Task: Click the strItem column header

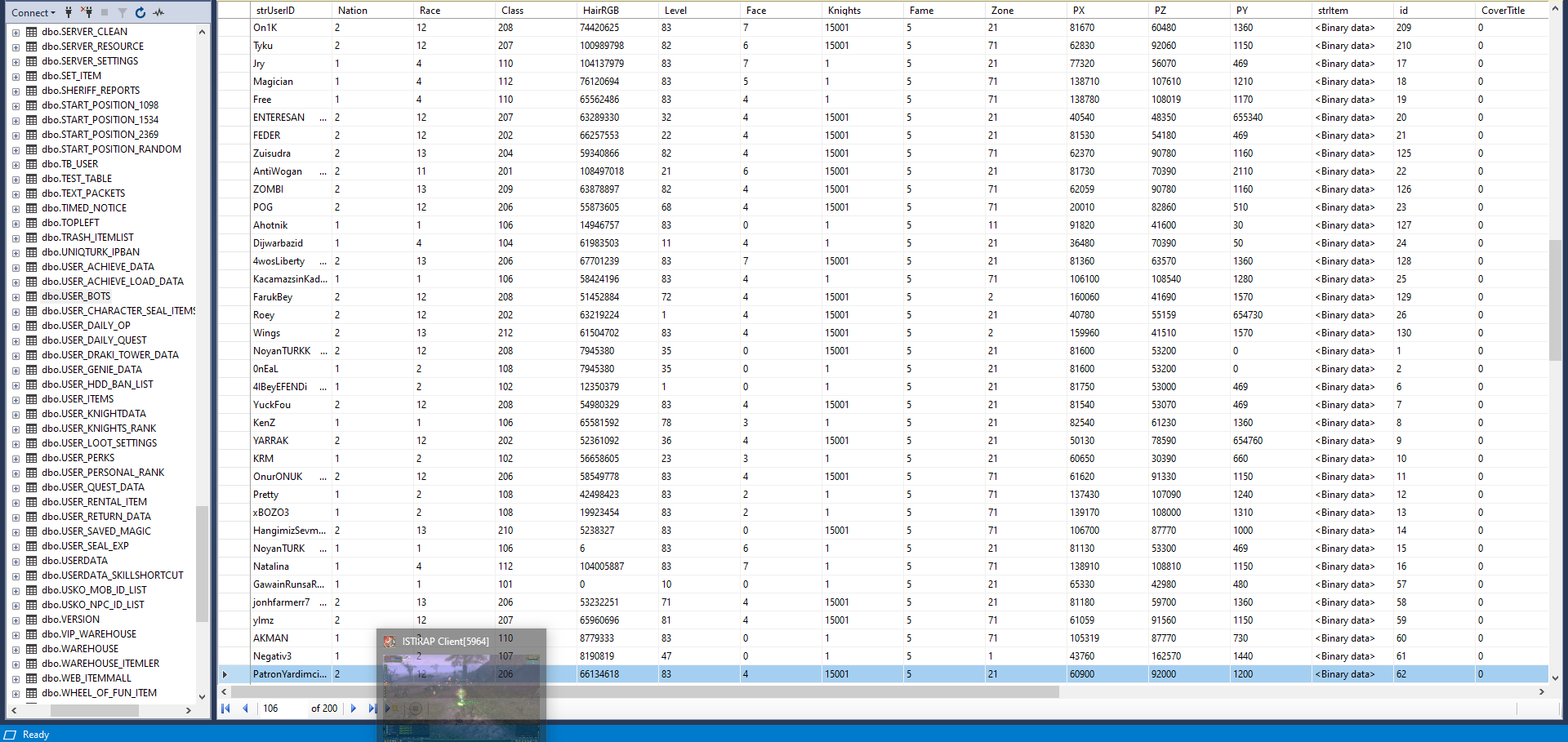Action: 1352,11
